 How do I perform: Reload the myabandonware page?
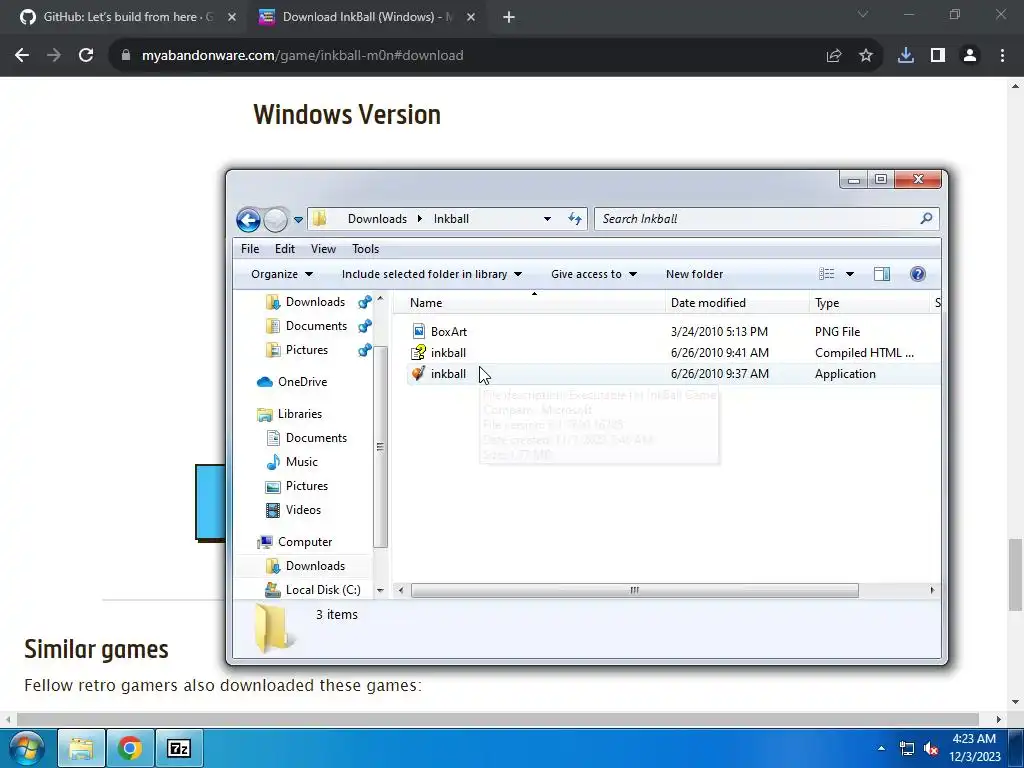point(86,56)
